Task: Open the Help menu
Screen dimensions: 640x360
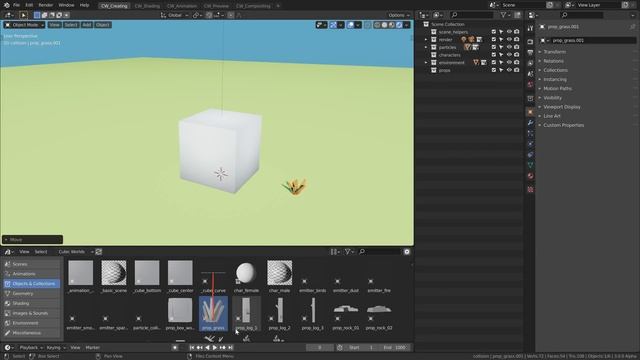Action: tap(84, 5)
